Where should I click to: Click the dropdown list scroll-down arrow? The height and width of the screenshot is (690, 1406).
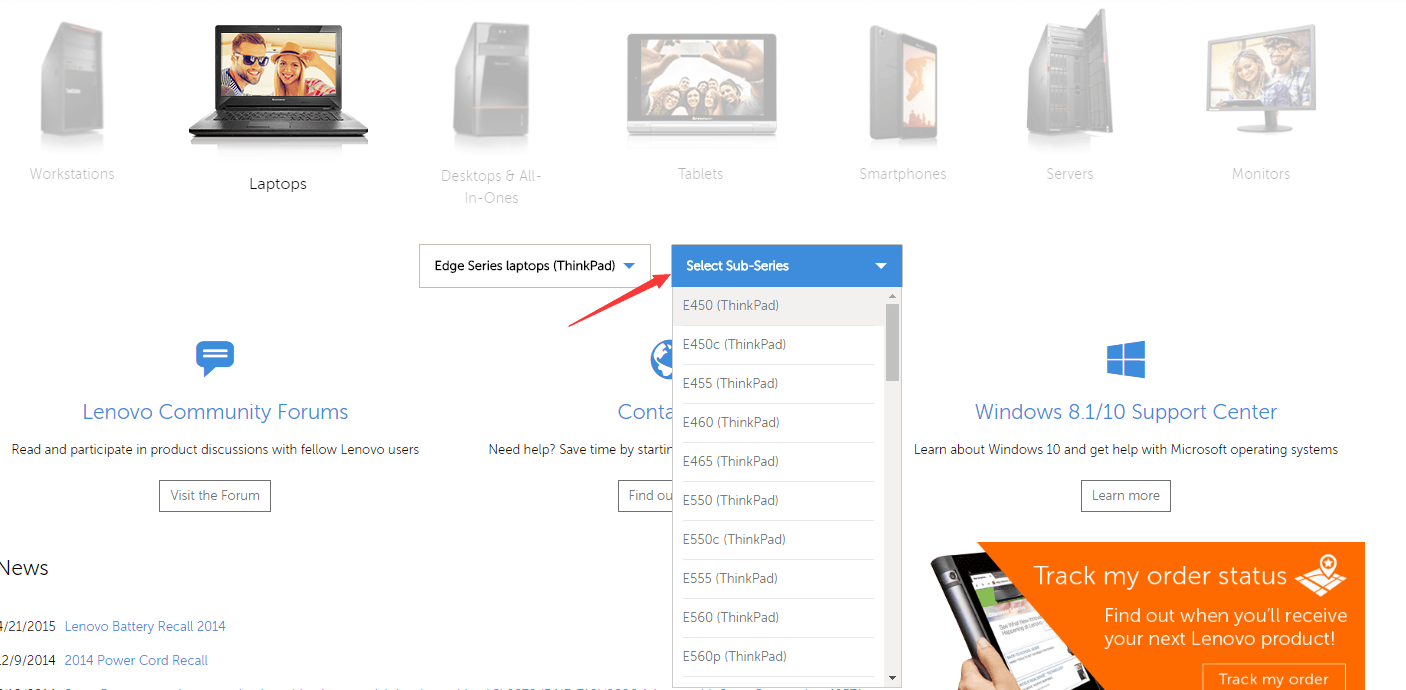click(893, 677)
